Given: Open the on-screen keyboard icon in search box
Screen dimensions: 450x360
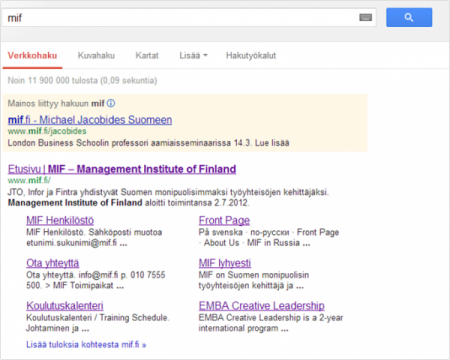Looking at the screenshot, I should tap(366, 17).
